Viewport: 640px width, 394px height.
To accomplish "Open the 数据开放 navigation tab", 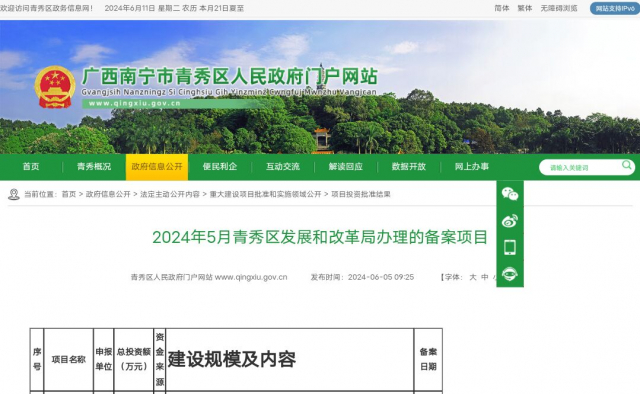I will click(409, 167).
